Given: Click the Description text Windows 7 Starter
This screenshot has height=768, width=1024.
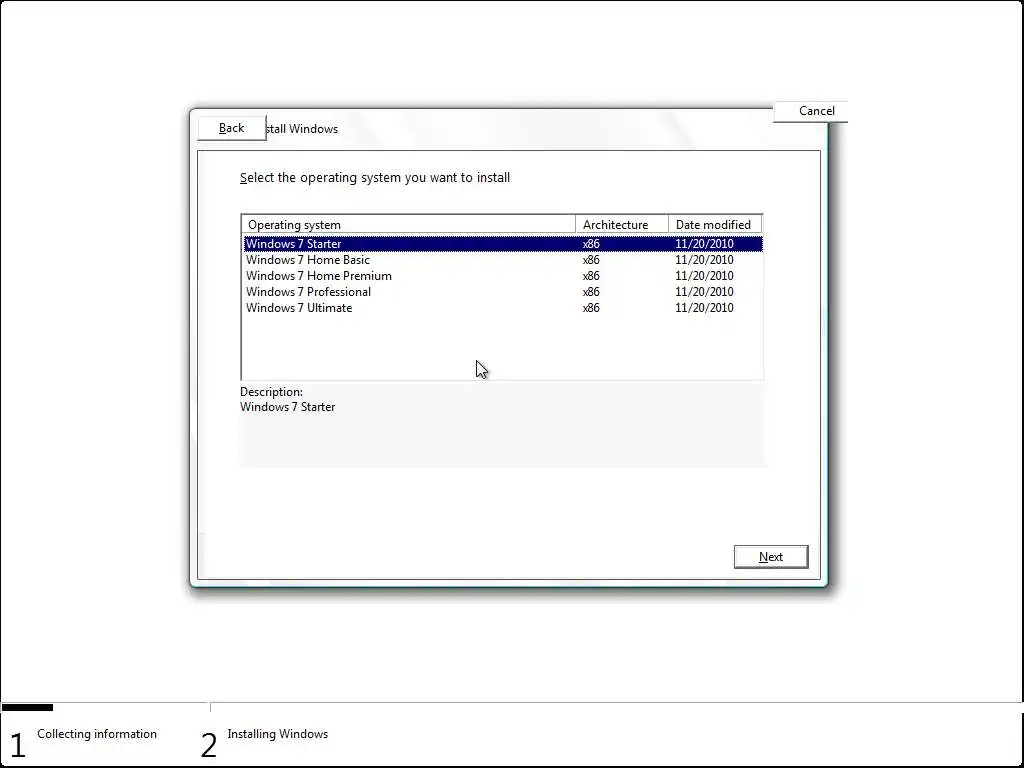Looking at the screenshot, I should (287, 407).
